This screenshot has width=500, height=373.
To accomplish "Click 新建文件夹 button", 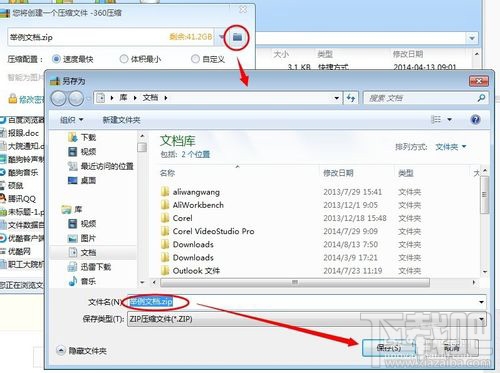I will point(121,120).
